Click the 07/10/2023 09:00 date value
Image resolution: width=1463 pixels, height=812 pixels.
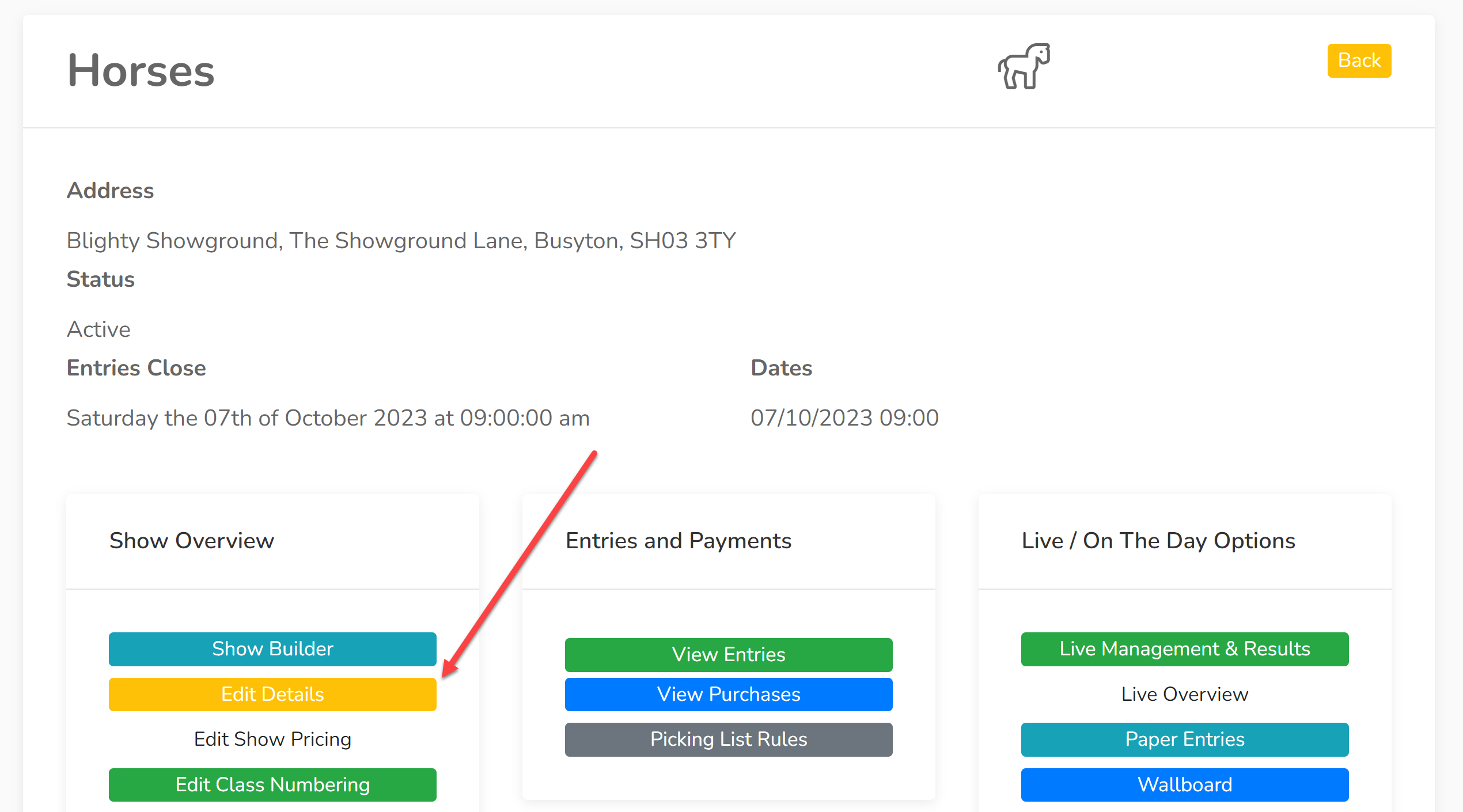click(844, 418)
